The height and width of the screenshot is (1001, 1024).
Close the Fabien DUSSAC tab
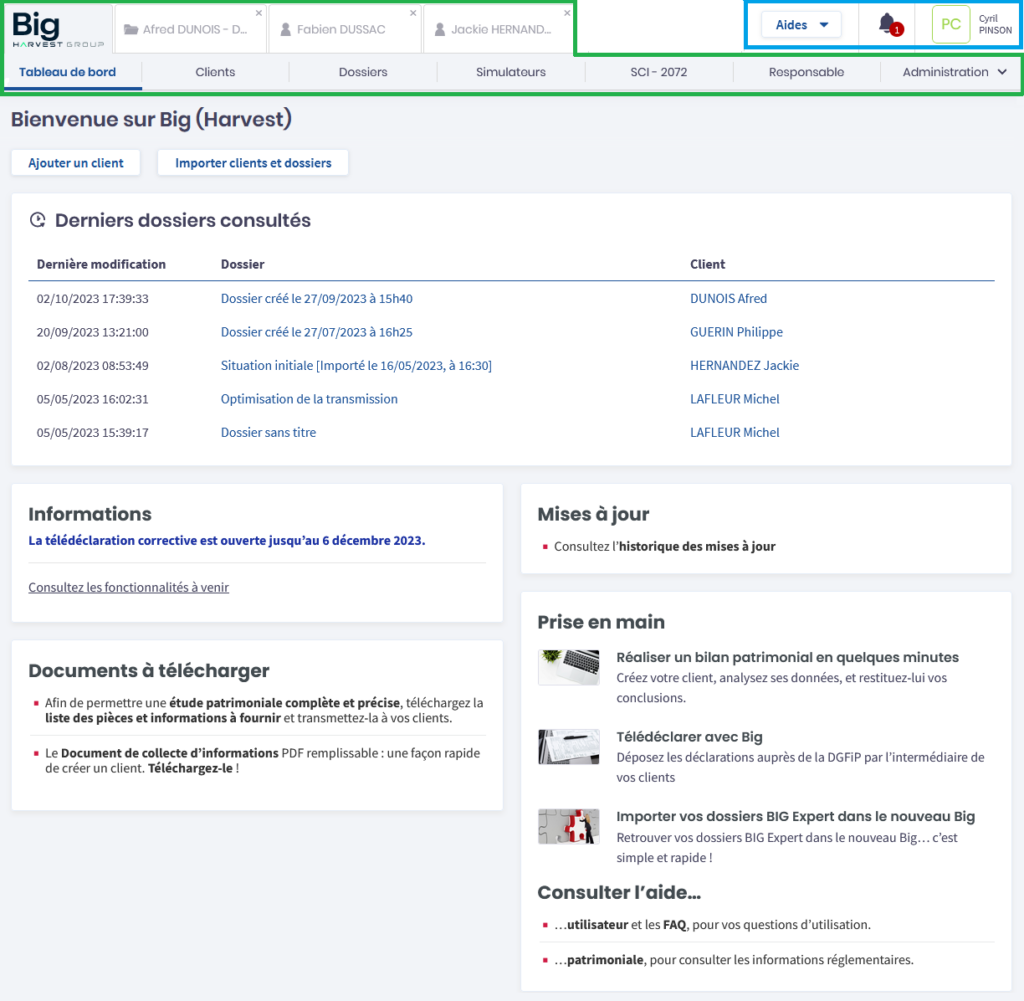(414, 13)
